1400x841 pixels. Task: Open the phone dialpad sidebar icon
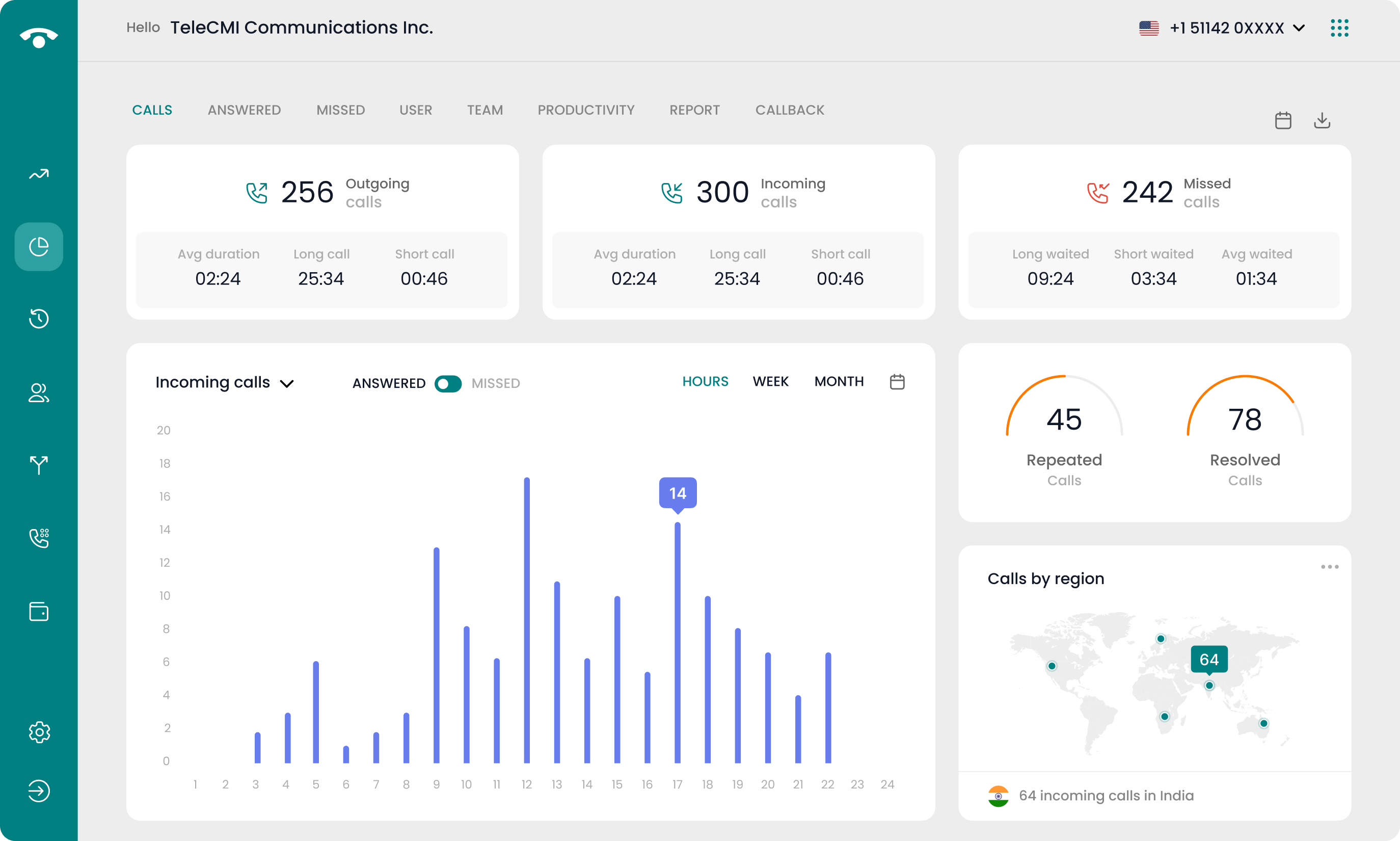pos(39,538)
